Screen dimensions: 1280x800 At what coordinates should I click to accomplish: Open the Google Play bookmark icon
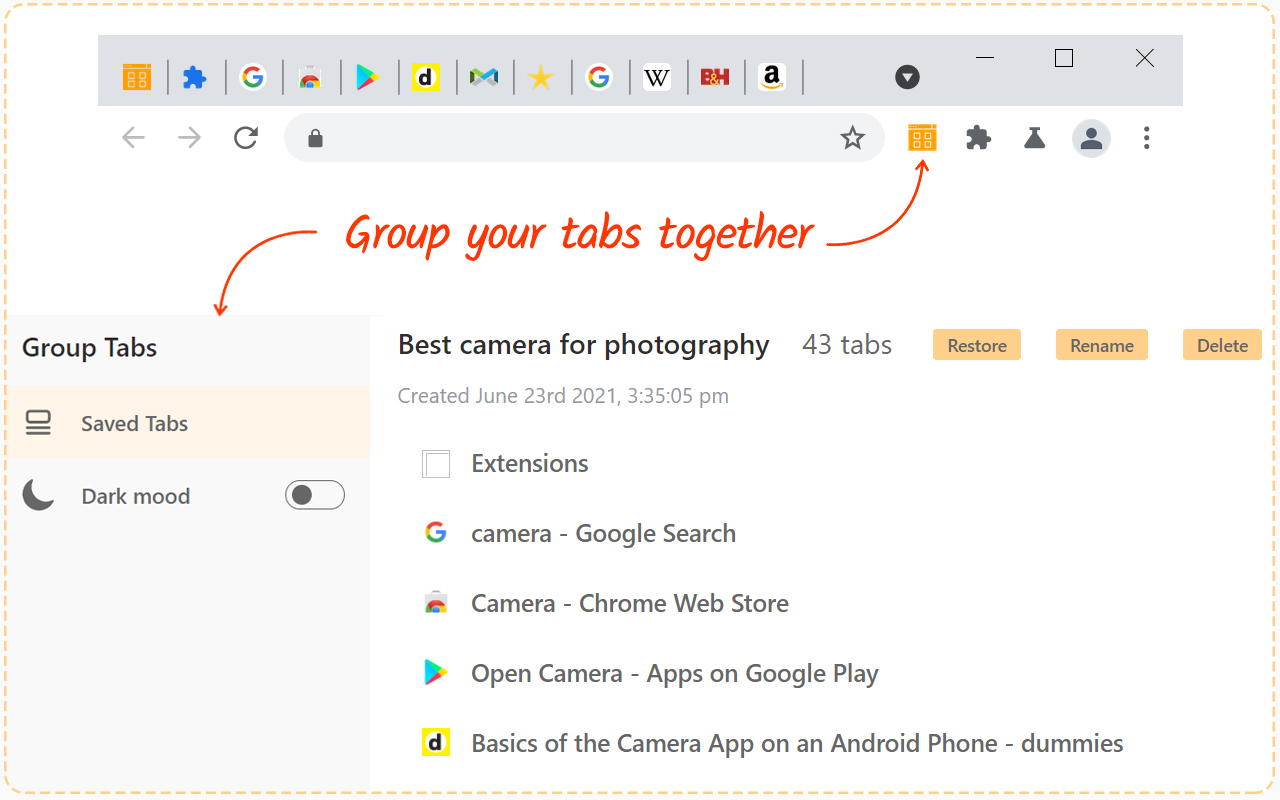coord(368,76)
